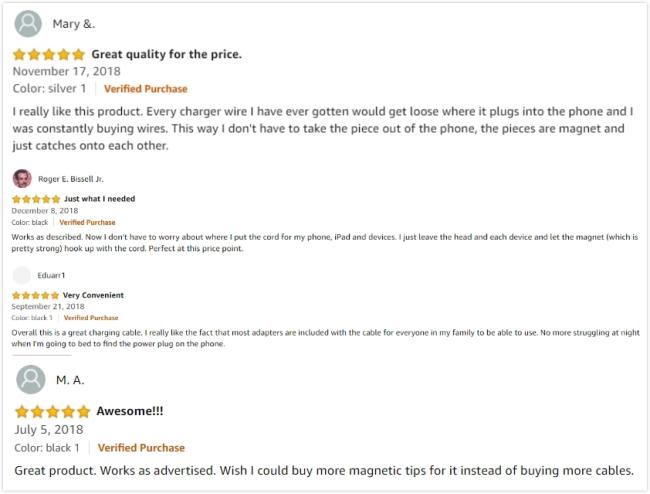Click the star rating next to 'Awesome!!!'

pyautogui.click(x=53, y=412)
